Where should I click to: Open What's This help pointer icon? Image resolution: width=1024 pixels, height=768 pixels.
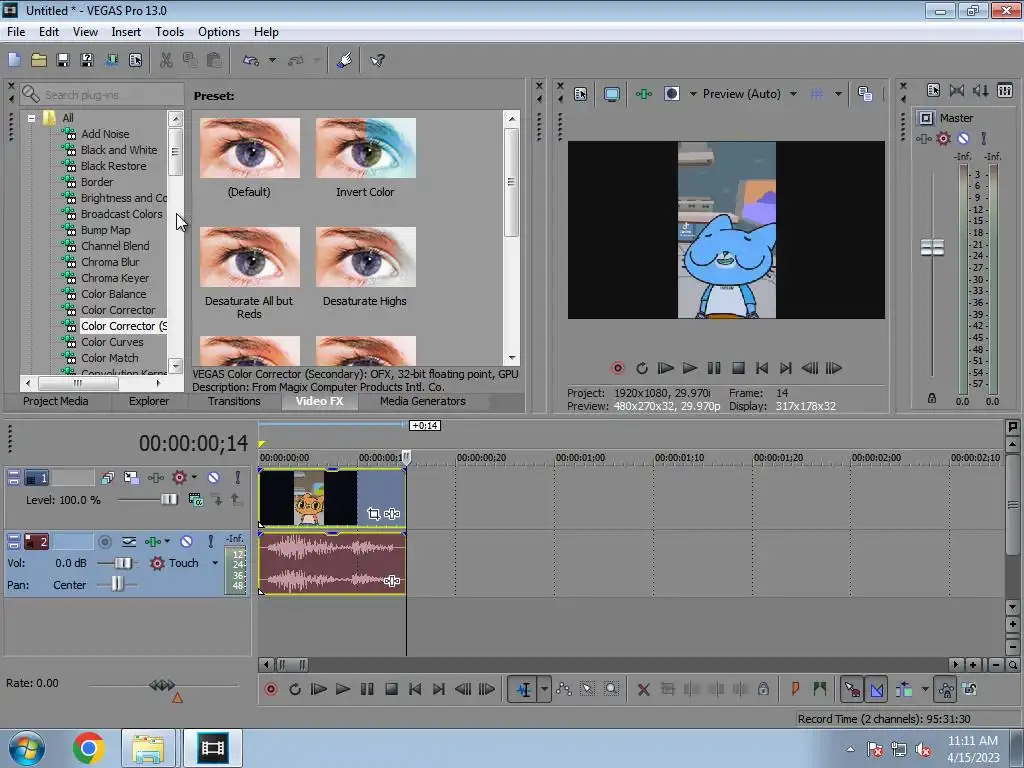[x=377, y=60]
